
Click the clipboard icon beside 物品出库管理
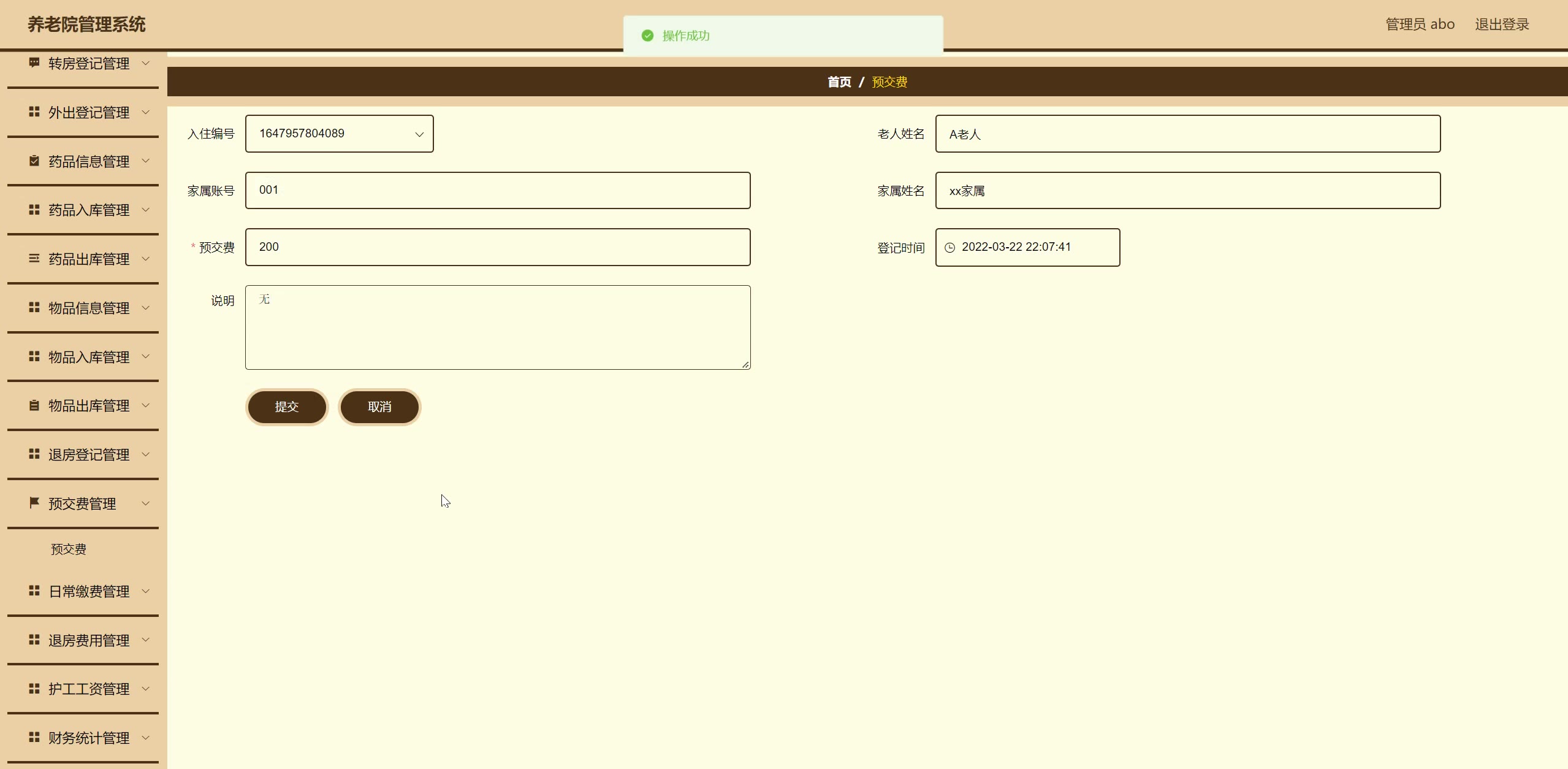[34, 405]
